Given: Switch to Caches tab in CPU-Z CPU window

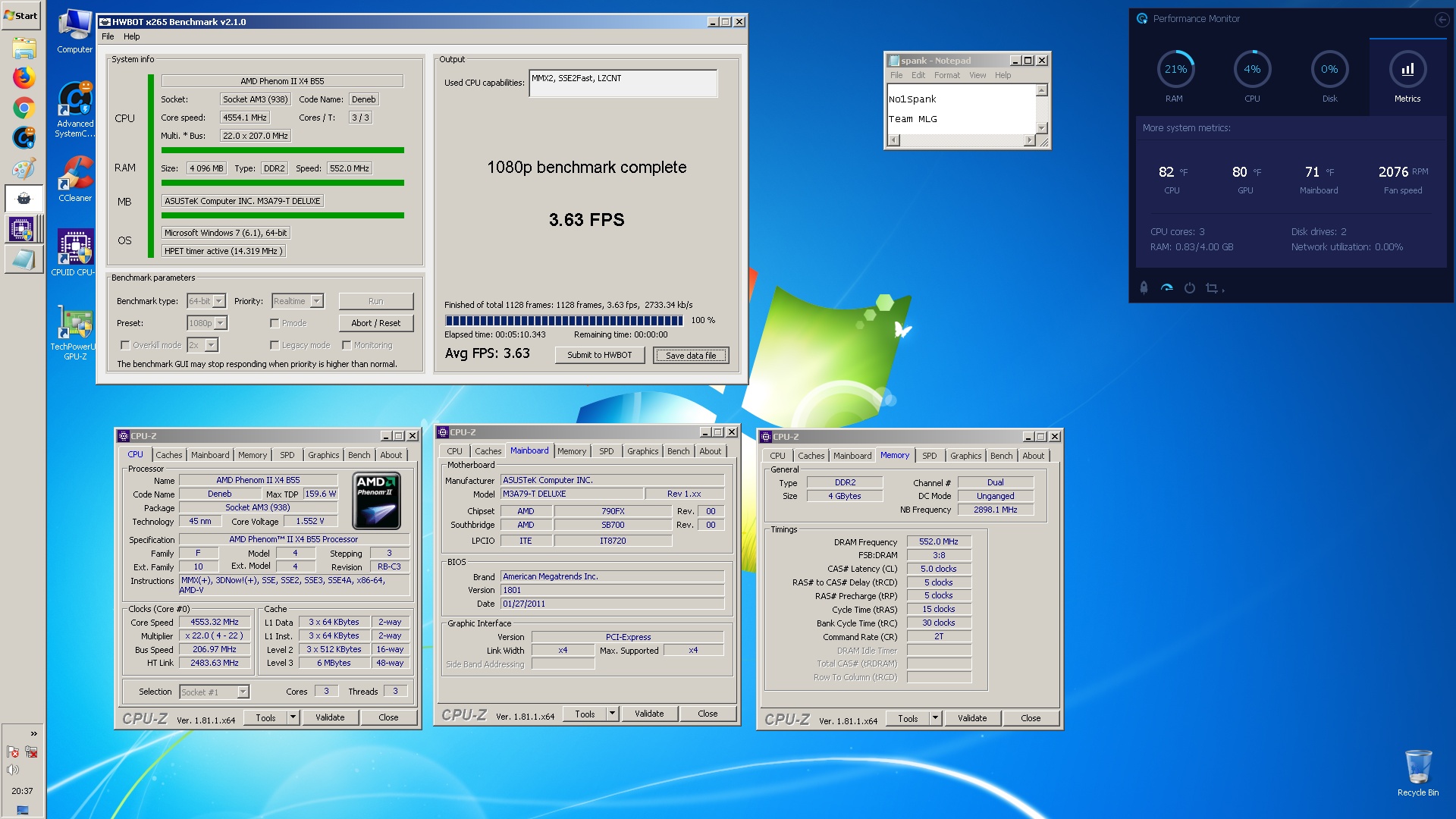Looking at the screenshot, I should click(x=169, y=455).
